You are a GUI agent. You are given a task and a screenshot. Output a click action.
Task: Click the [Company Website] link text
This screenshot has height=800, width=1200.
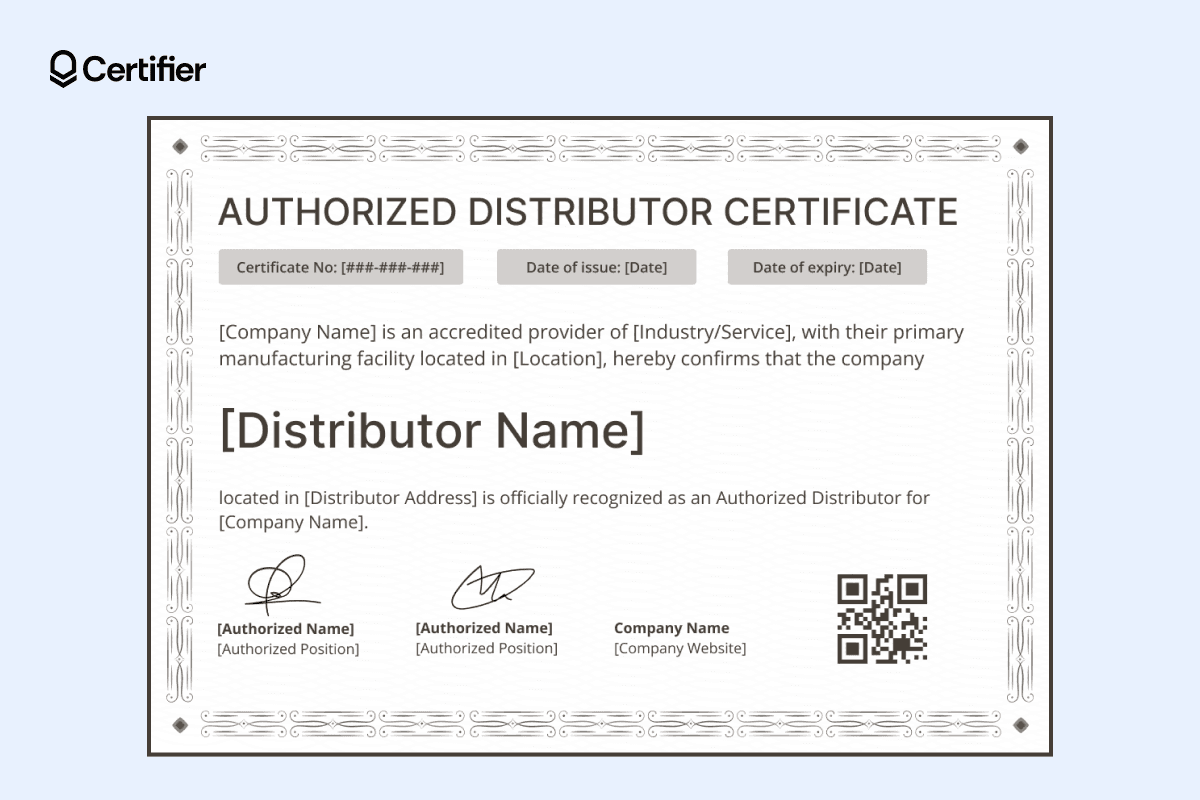[679, 648]
